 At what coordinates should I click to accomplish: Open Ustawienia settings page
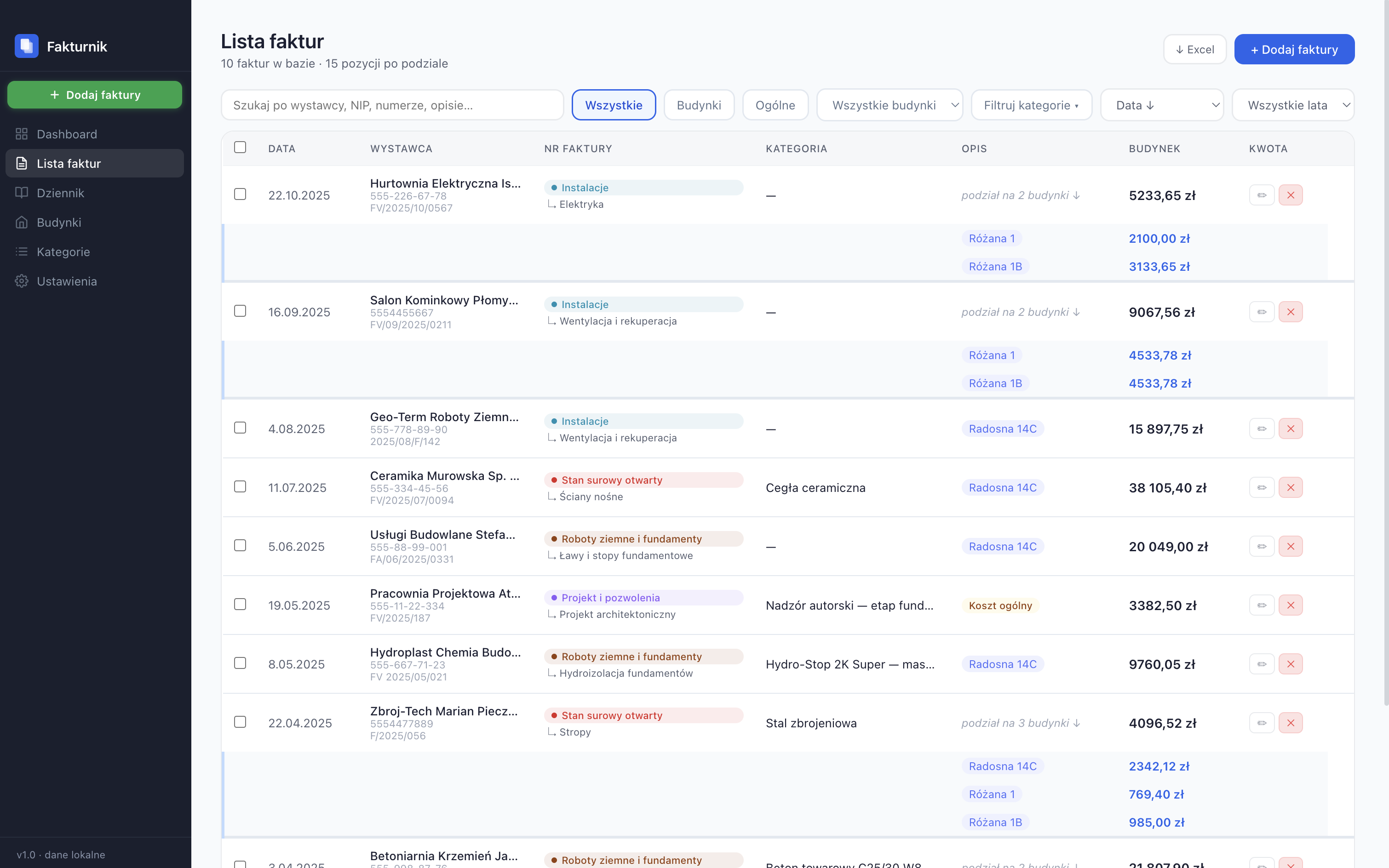tap(95, 281)
